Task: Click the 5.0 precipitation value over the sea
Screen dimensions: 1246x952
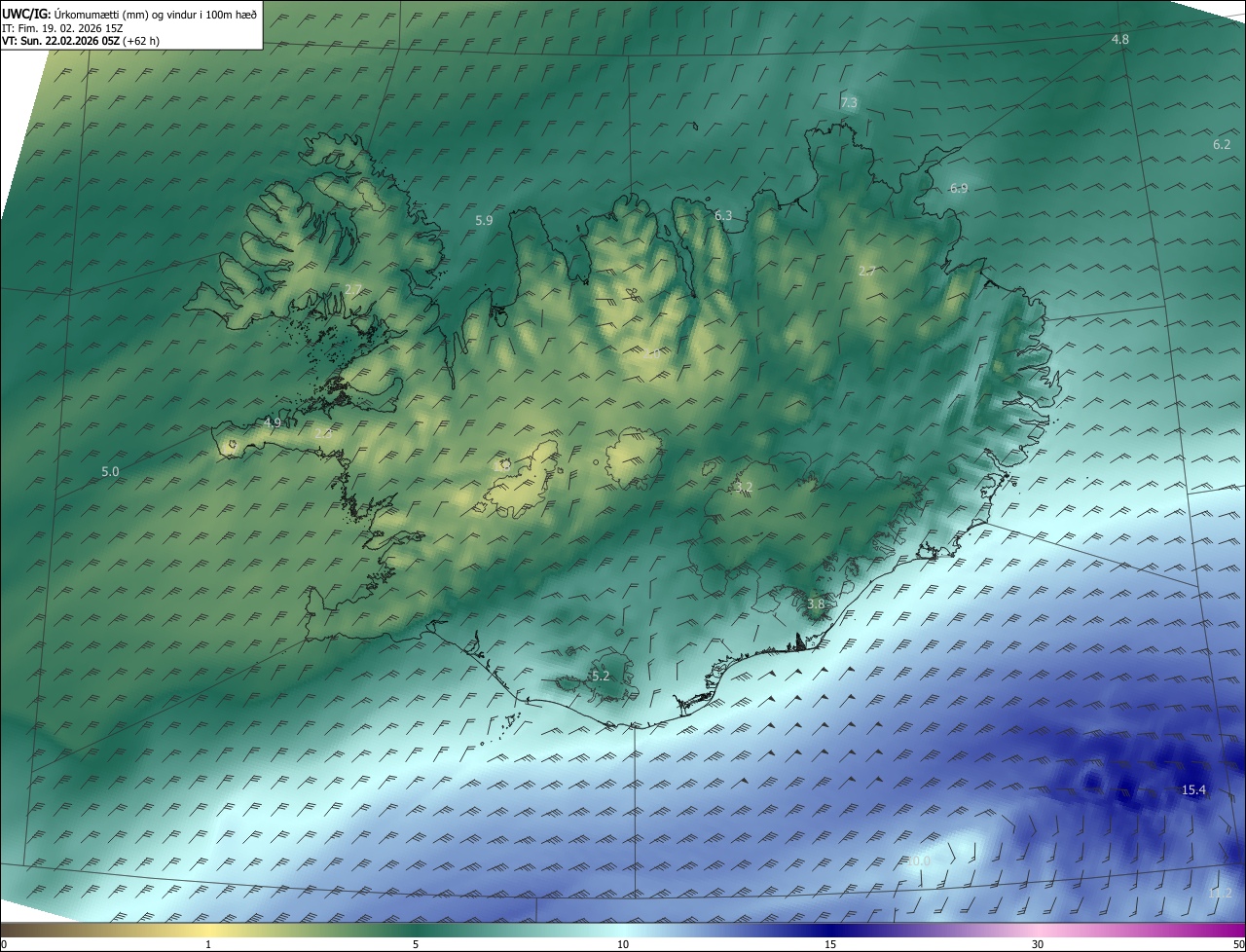Action: click(x=110, y=472)
